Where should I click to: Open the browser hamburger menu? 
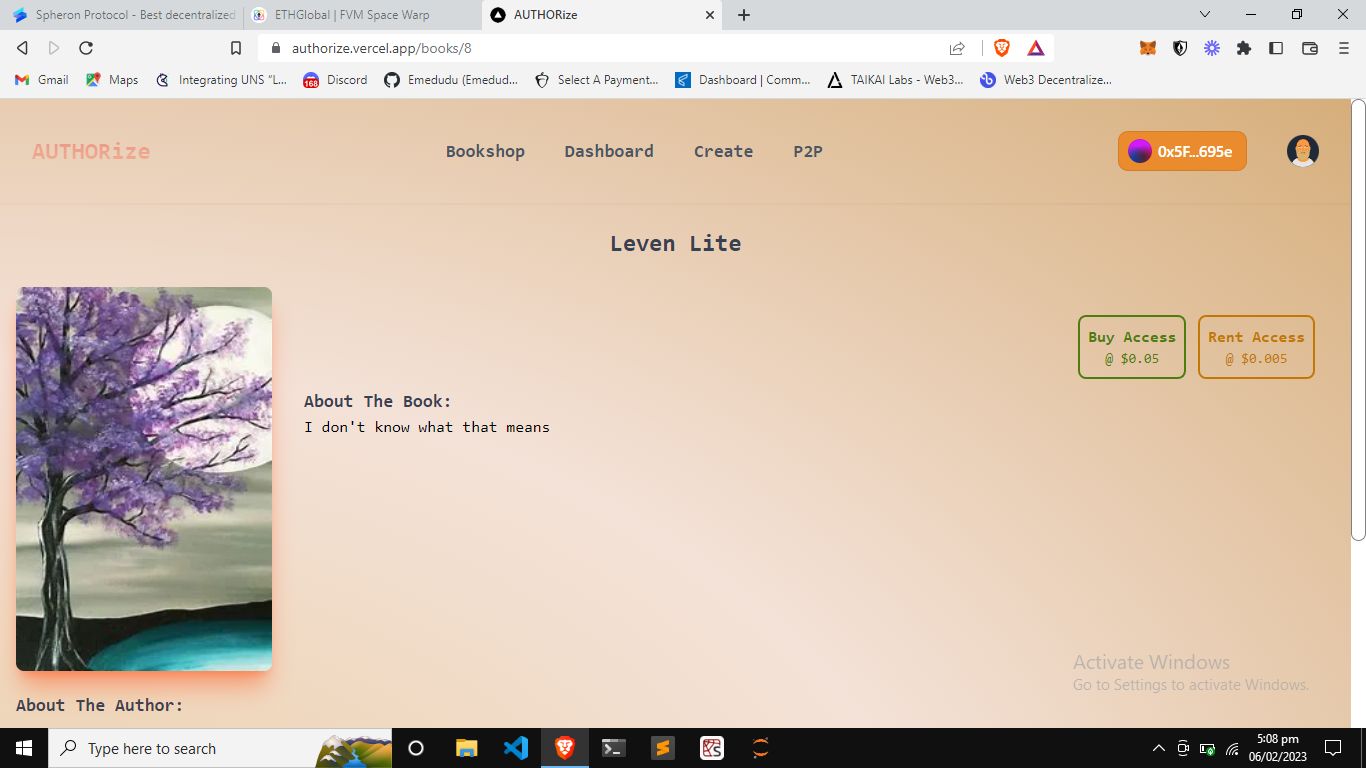coord(1344,48)
